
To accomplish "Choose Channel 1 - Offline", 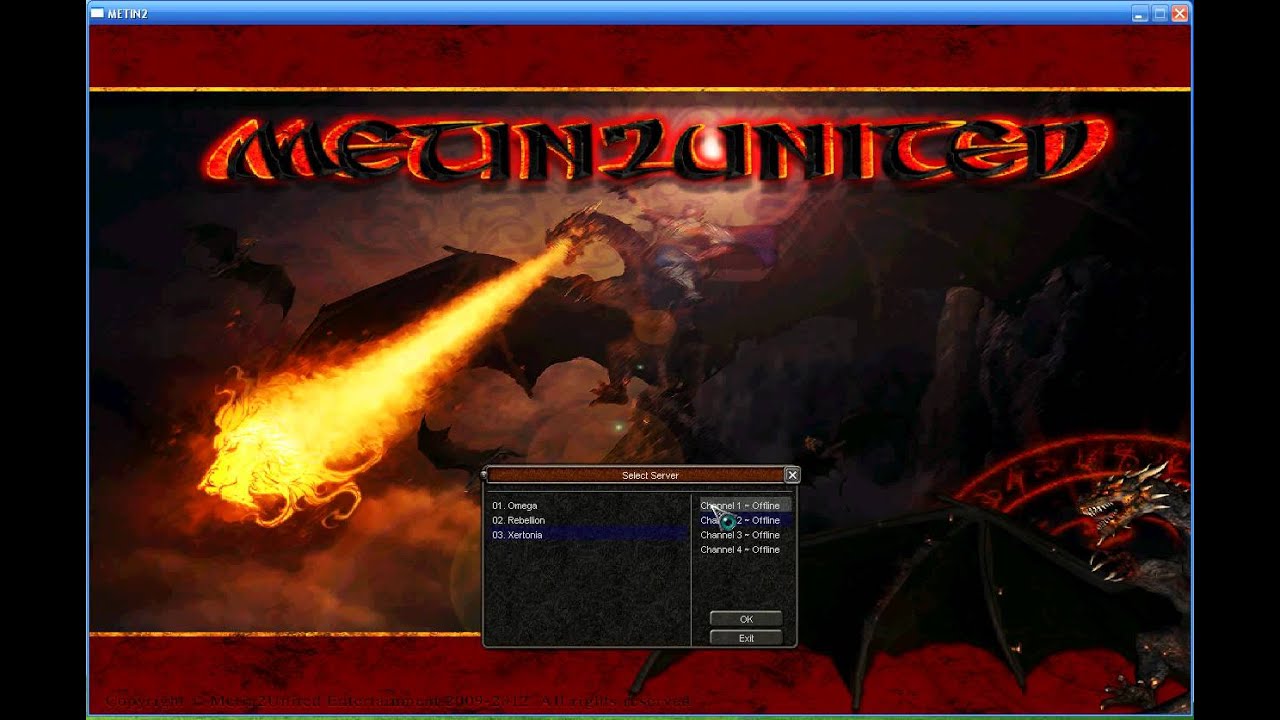I will pos(744,506).
